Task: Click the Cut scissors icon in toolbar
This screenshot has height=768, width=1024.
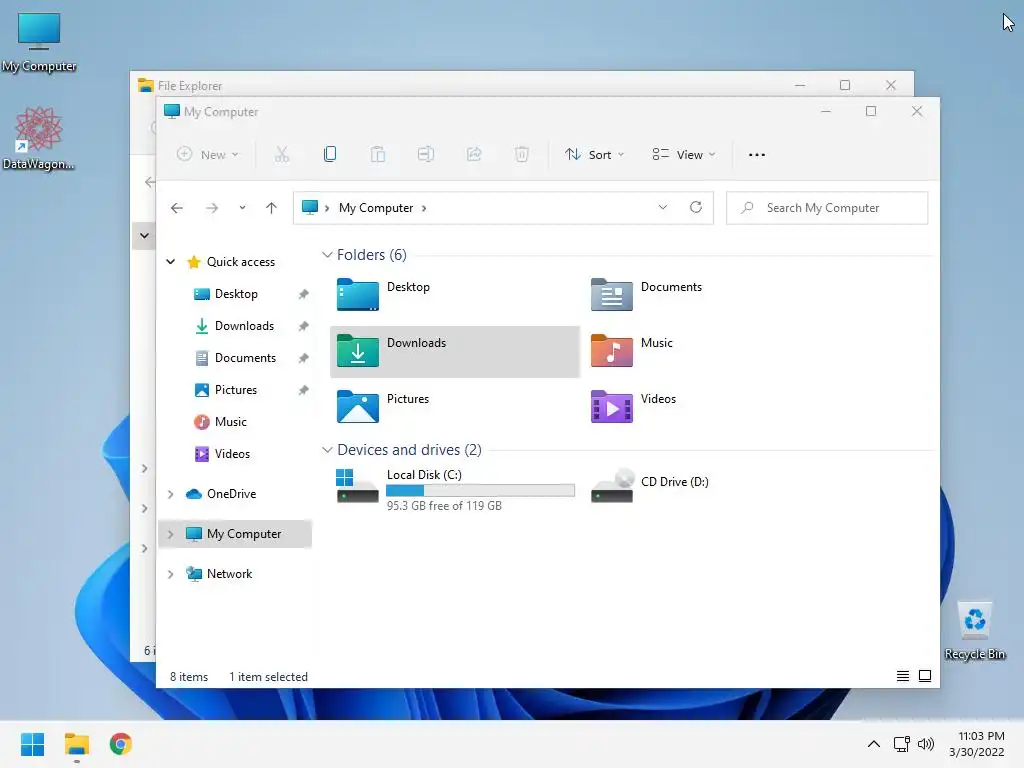Action: [281, 154]
